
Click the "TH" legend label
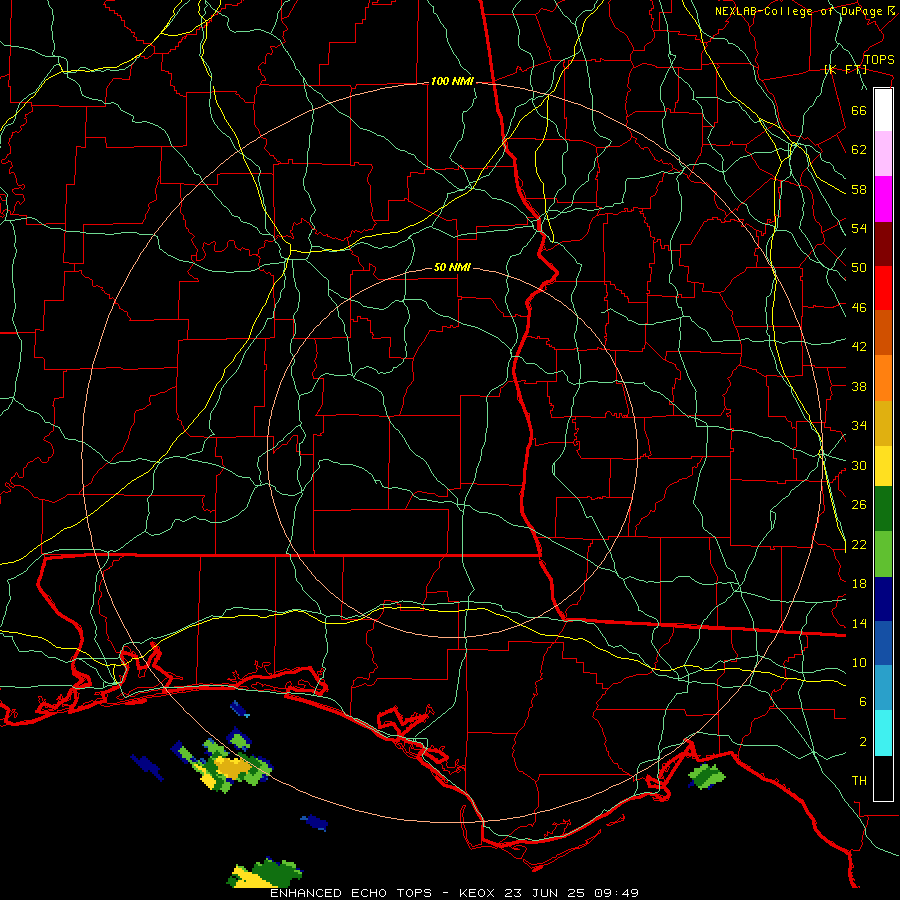pos(859,781)
